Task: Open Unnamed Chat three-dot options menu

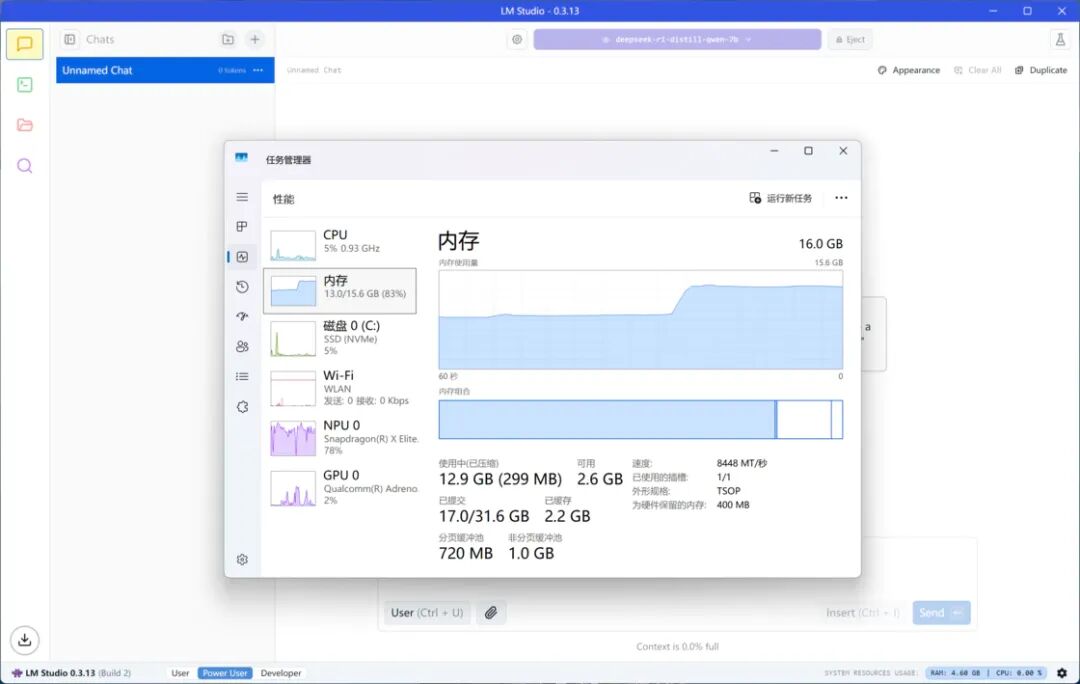Action: click(x=258, y=70)
